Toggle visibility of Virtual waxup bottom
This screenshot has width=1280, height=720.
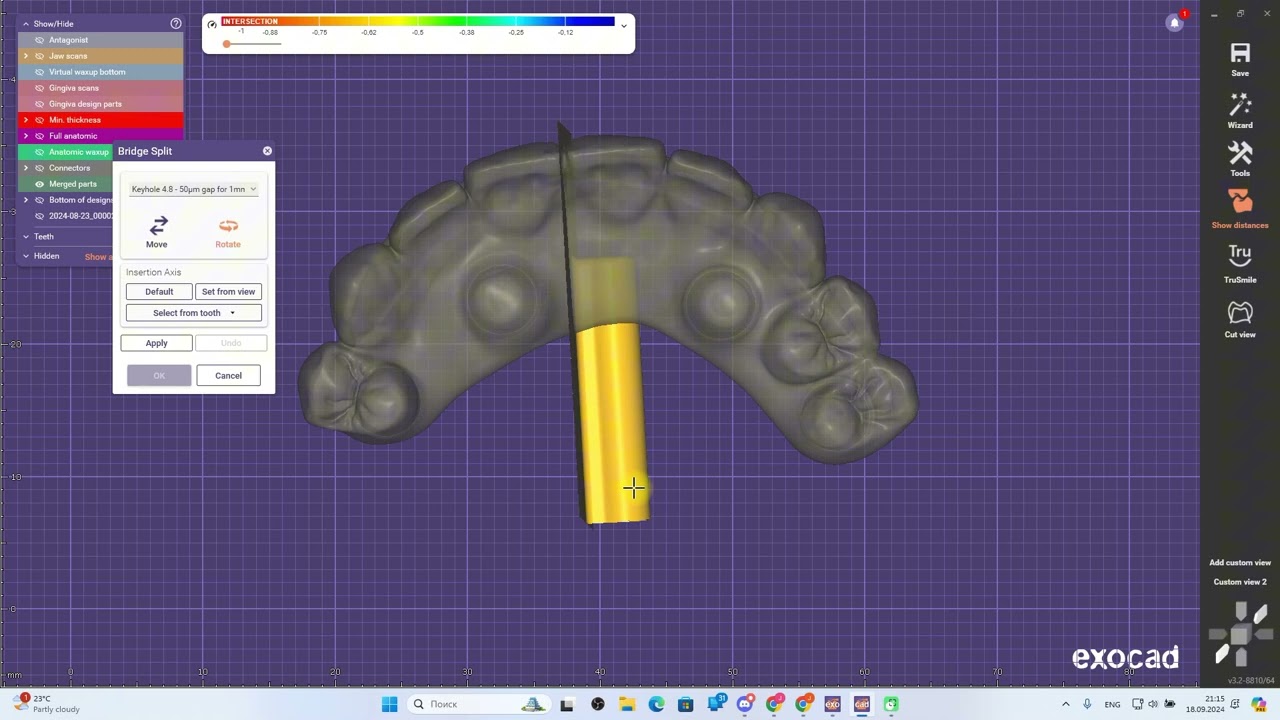click(x=39, y=72)
